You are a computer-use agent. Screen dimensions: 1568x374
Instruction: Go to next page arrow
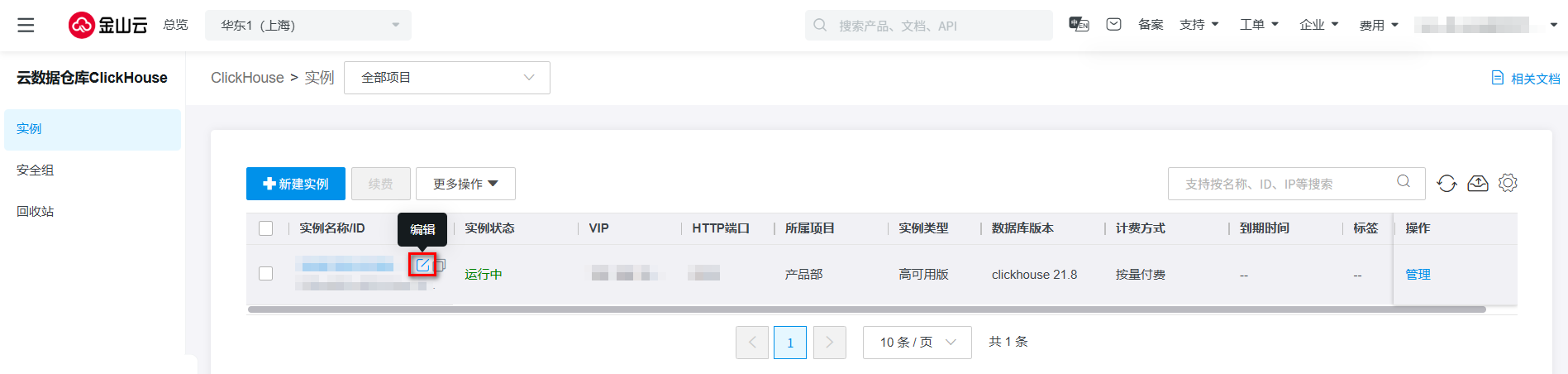830,343
